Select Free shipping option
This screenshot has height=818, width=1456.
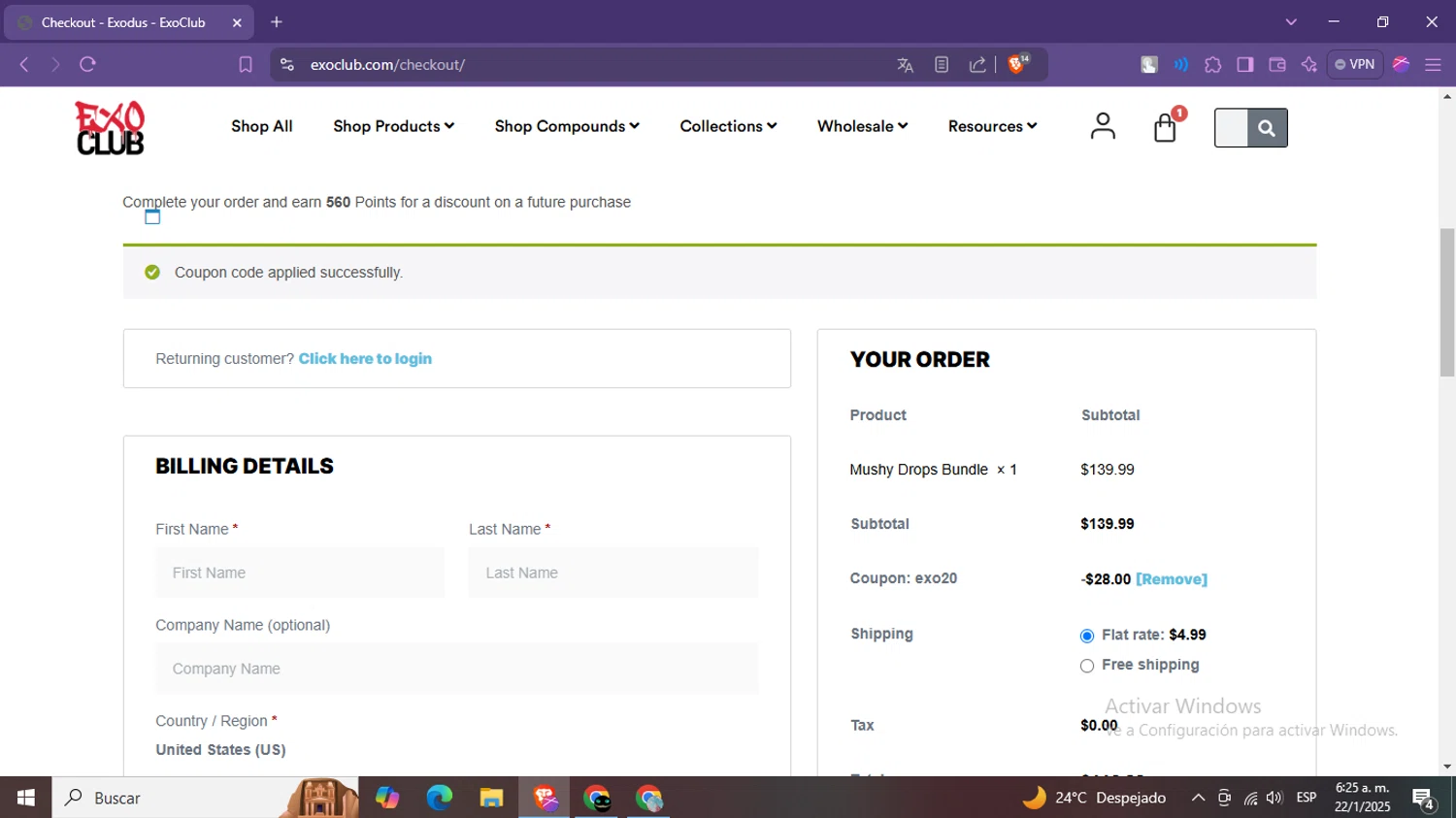[x=1087, y=666]
